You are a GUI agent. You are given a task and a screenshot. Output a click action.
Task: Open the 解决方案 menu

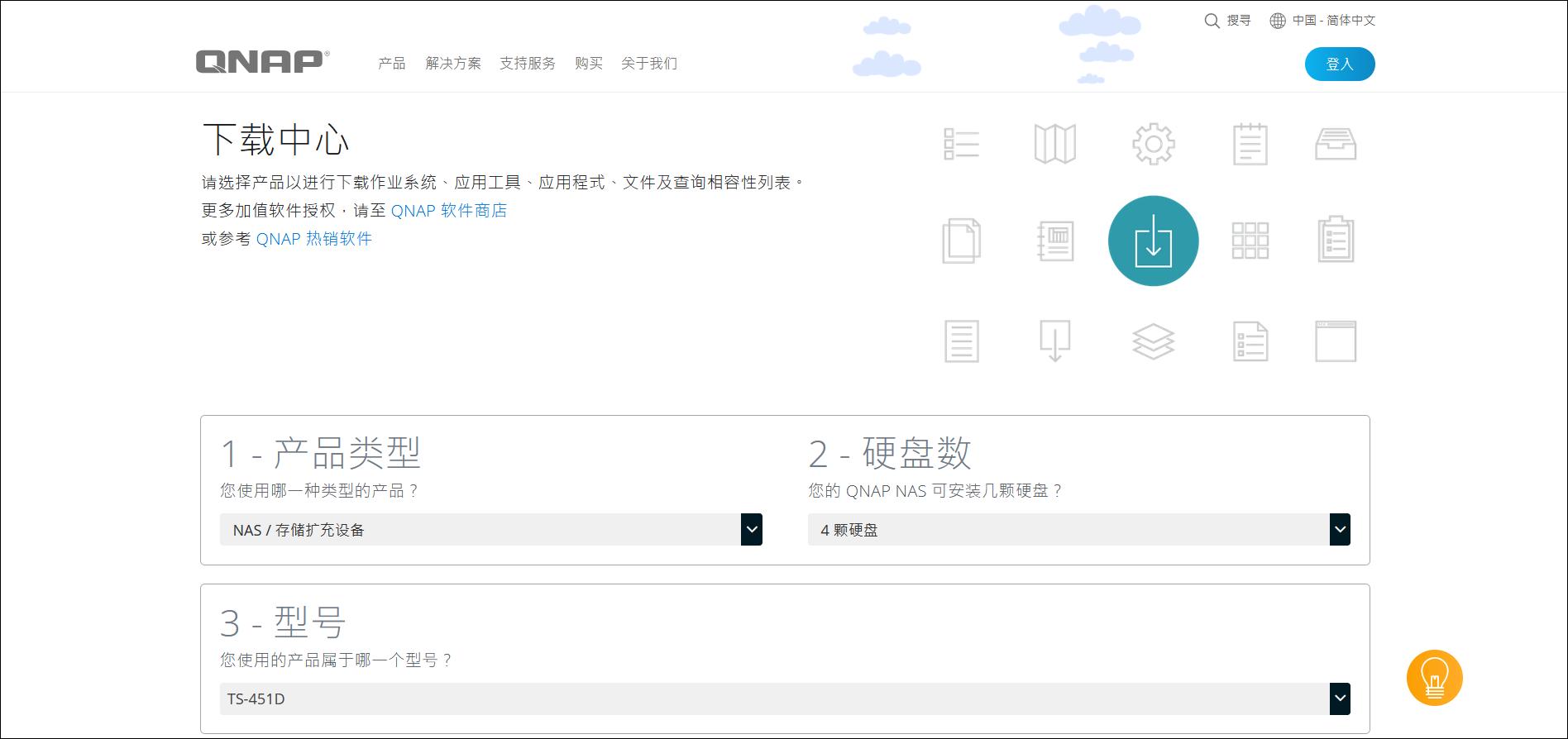[x=452, y=63]
